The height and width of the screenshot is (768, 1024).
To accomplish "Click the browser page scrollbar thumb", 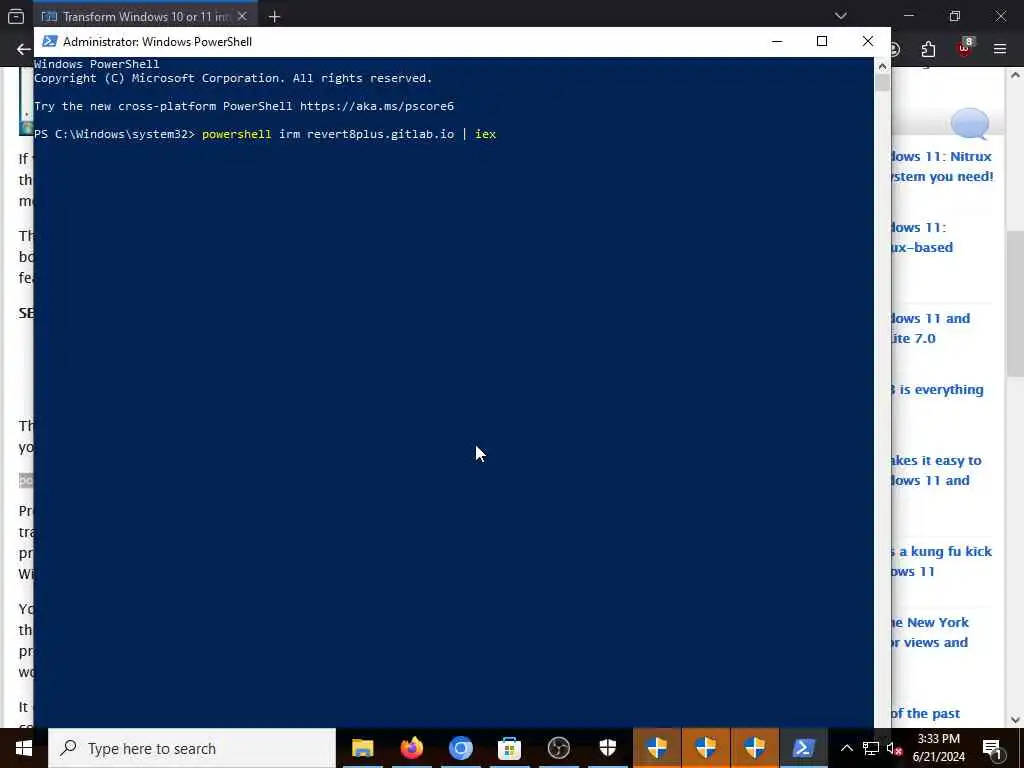I will (x=1016, y=304).
